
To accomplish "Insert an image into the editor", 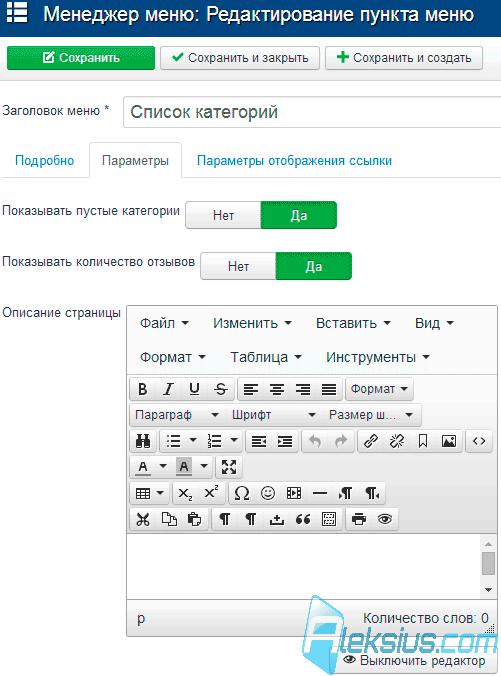I will click(449, 441).
